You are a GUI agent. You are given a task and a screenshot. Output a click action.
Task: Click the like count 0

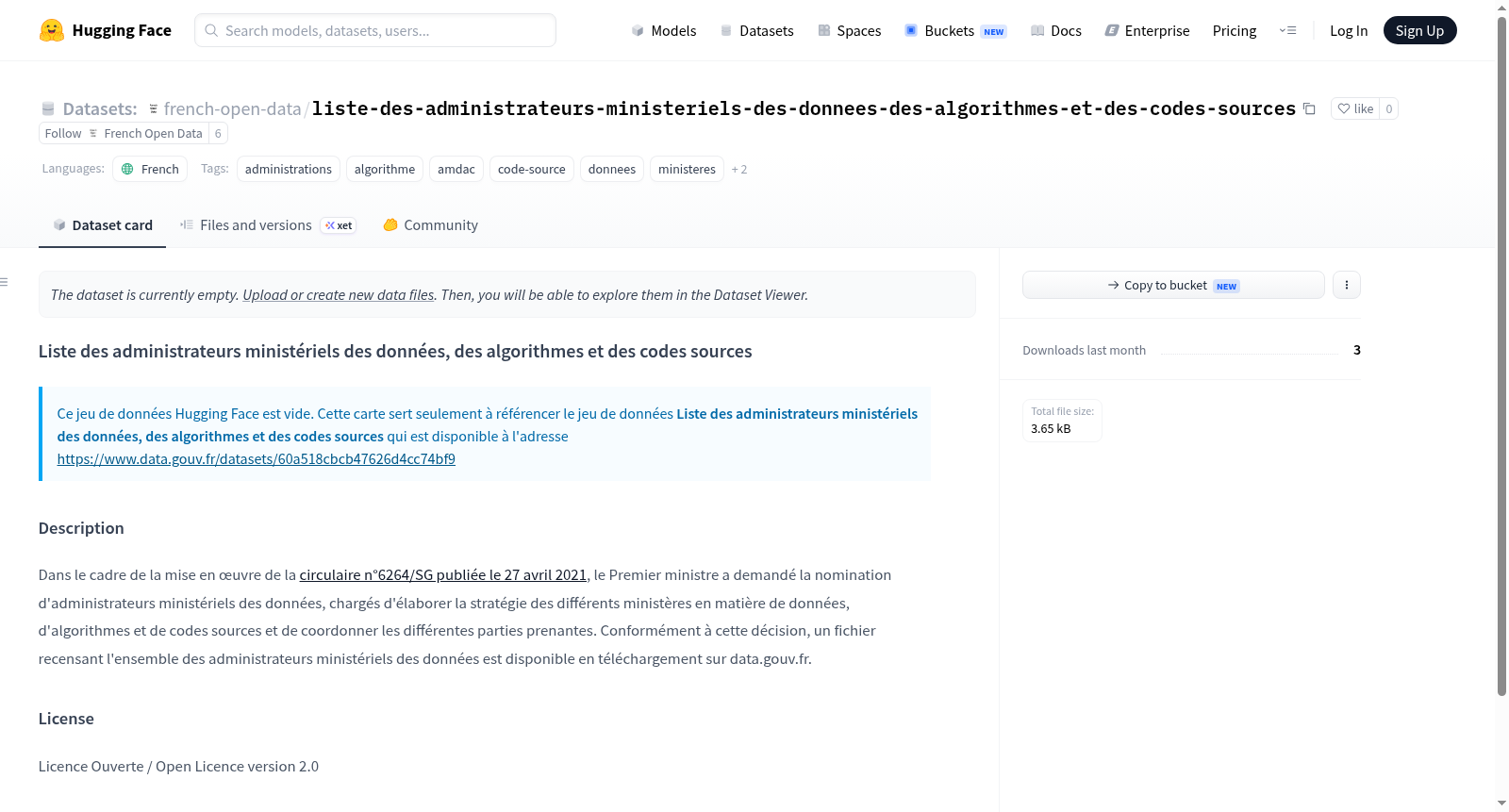[1388, 108]
